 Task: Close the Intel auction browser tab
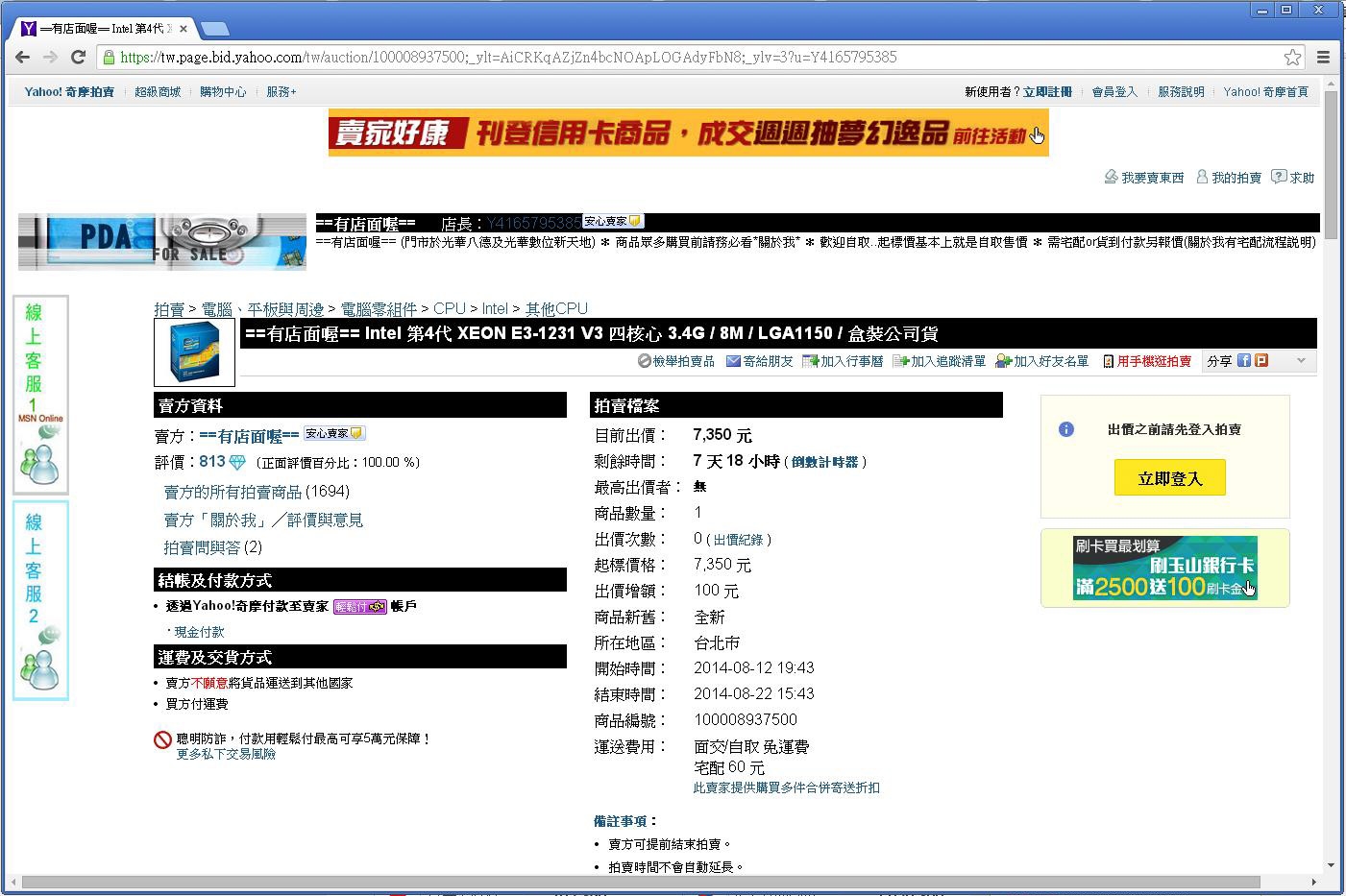[184, 29]
